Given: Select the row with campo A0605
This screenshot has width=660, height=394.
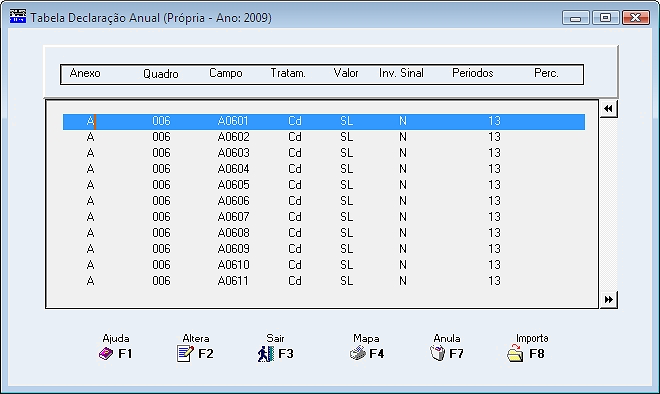Looking at the screenshot, I should click(x=324, y=185).
